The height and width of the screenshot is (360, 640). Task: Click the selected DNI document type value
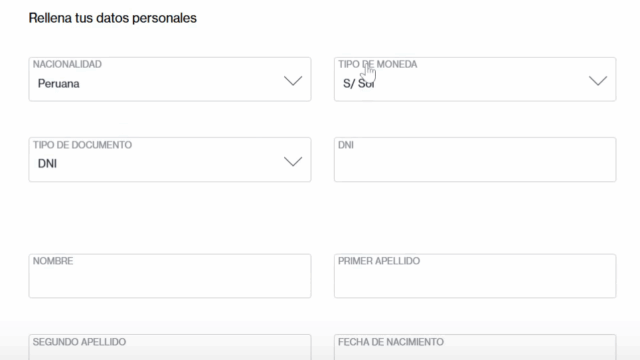[x=47, y=164]
